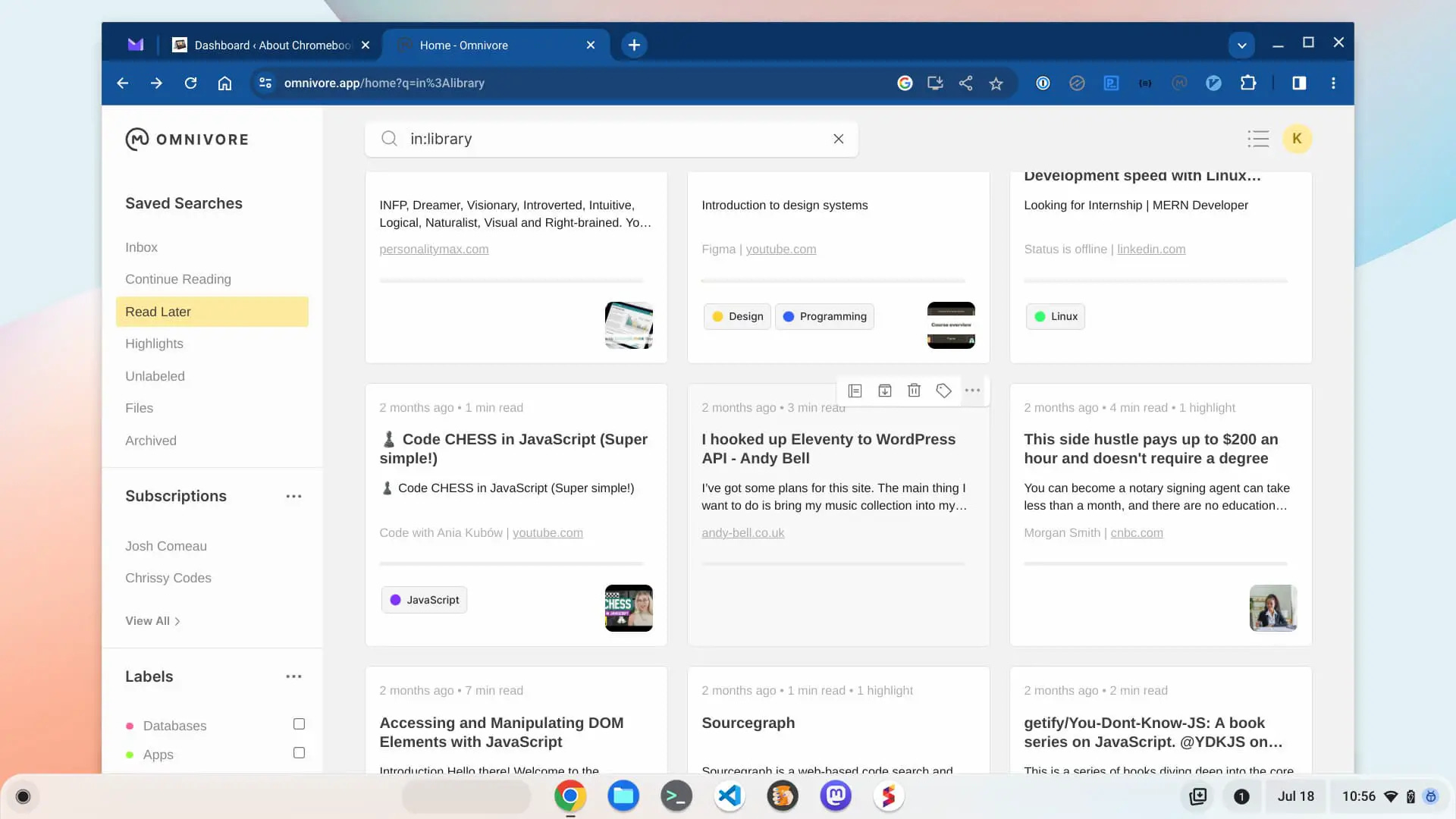Select Files saved search
The width and height of the screenshot is (1456, 819).
click(139, 408)
